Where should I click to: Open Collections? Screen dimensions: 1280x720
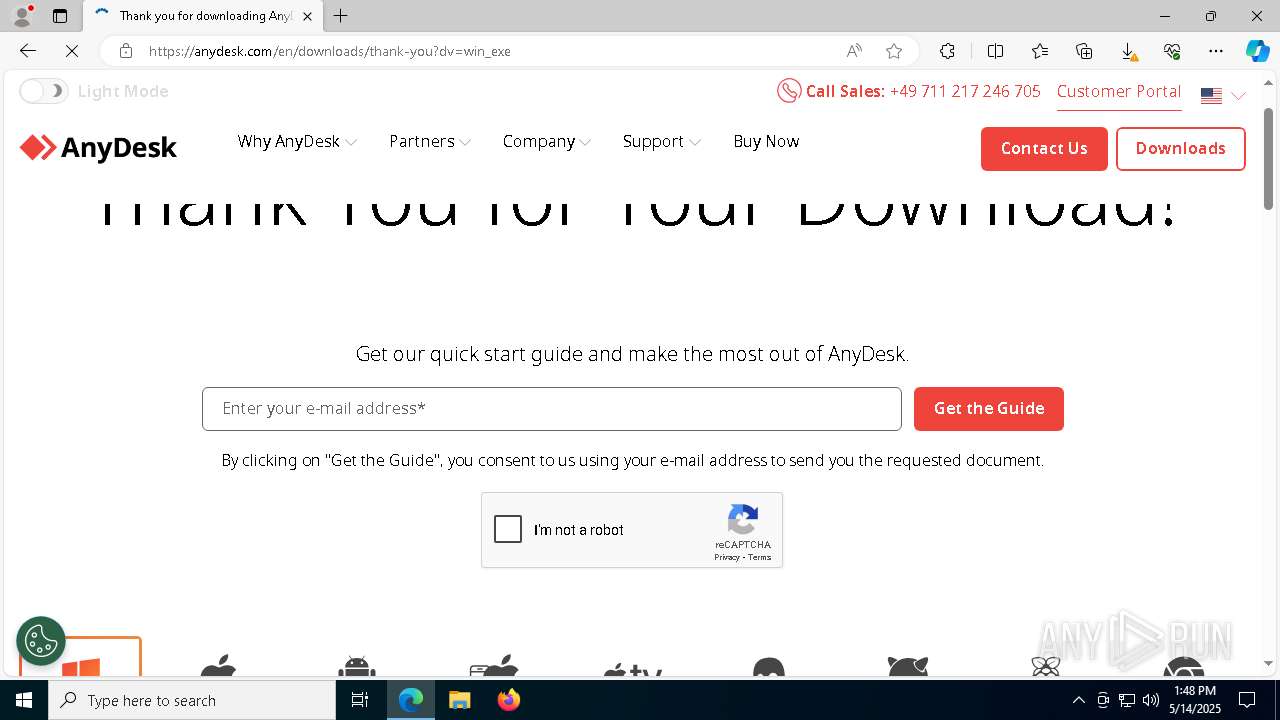pyautogui.click(x=1084, y=51)
